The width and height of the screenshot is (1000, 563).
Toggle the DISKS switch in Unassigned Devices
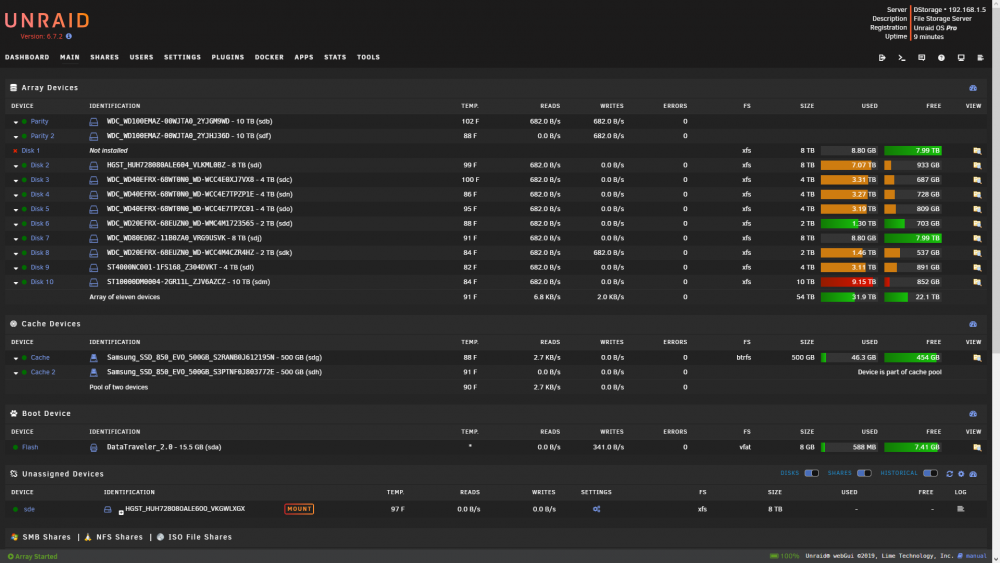pyautogui.click(x=811, y=473)
